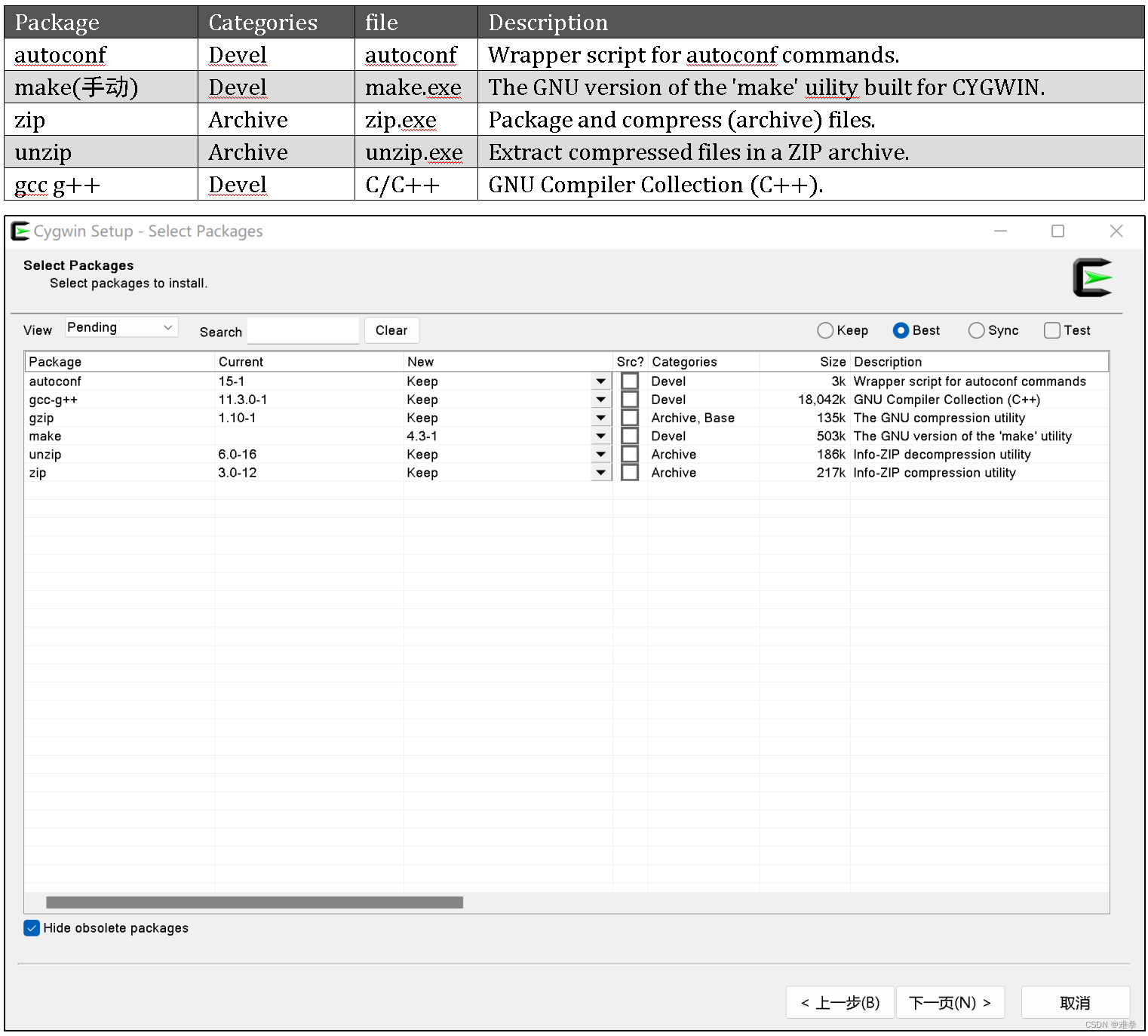The width and height of the screenshot is (1148, 1036).
Task: Open the version dropdown for zip
Action: click(x=601, y=473)
